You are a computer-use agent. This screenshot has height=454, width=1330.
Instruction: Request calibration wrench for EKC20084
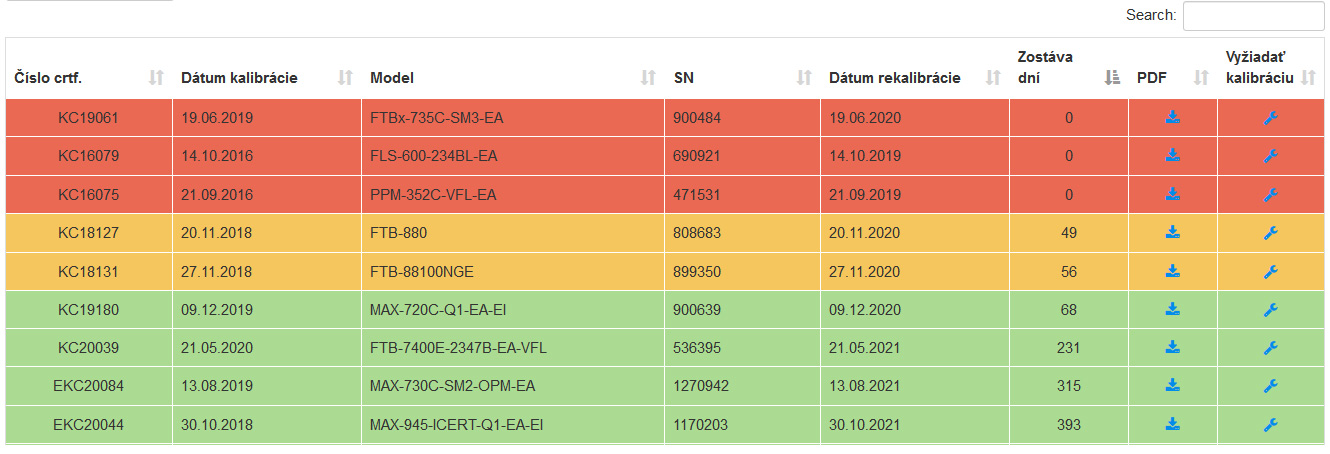click(x=1271, y=386)
